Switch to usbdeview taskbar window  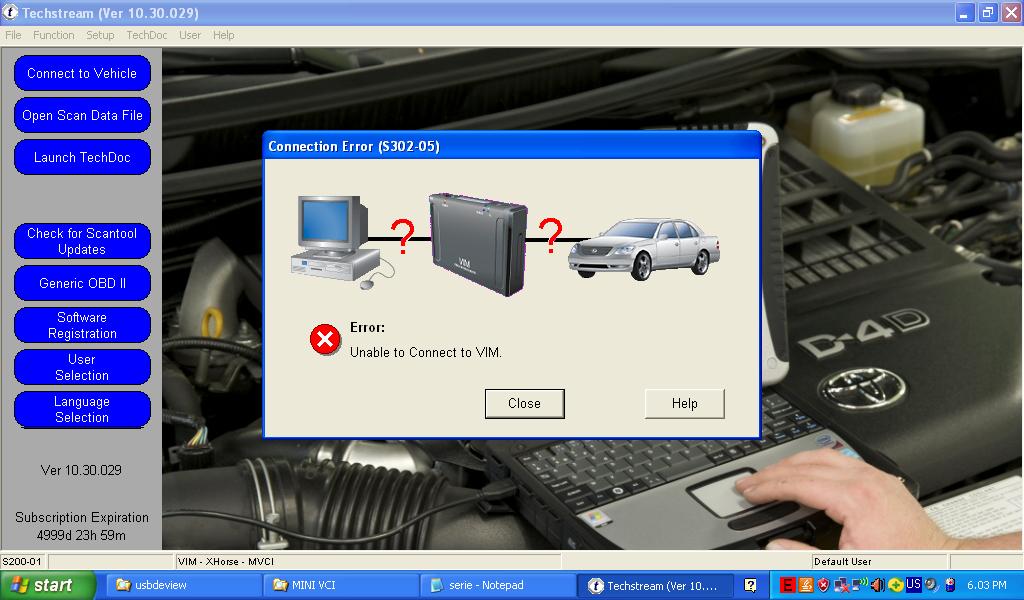pos(185,586)
